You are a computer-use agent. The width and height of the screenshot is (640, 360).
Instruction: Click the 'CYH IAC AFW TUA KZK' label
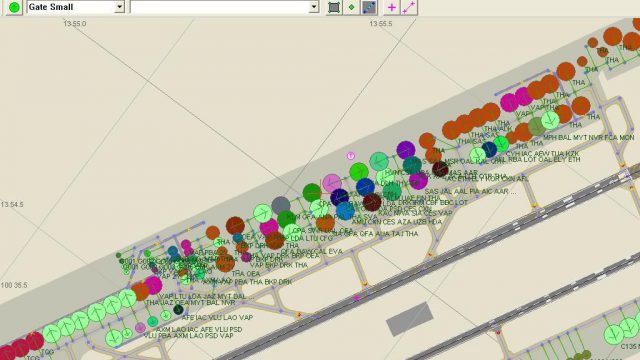click(542, 153)
